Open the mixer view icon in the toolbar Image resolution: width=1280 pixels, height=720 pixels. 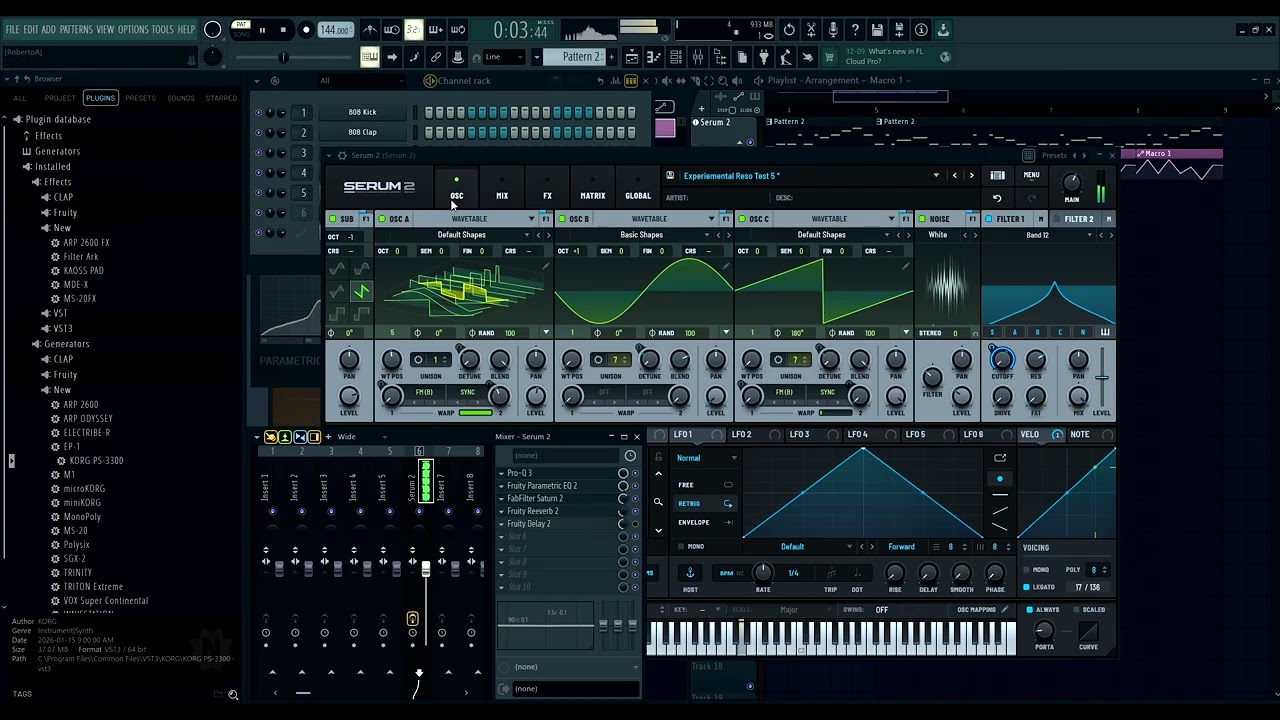tap(697, 57)
